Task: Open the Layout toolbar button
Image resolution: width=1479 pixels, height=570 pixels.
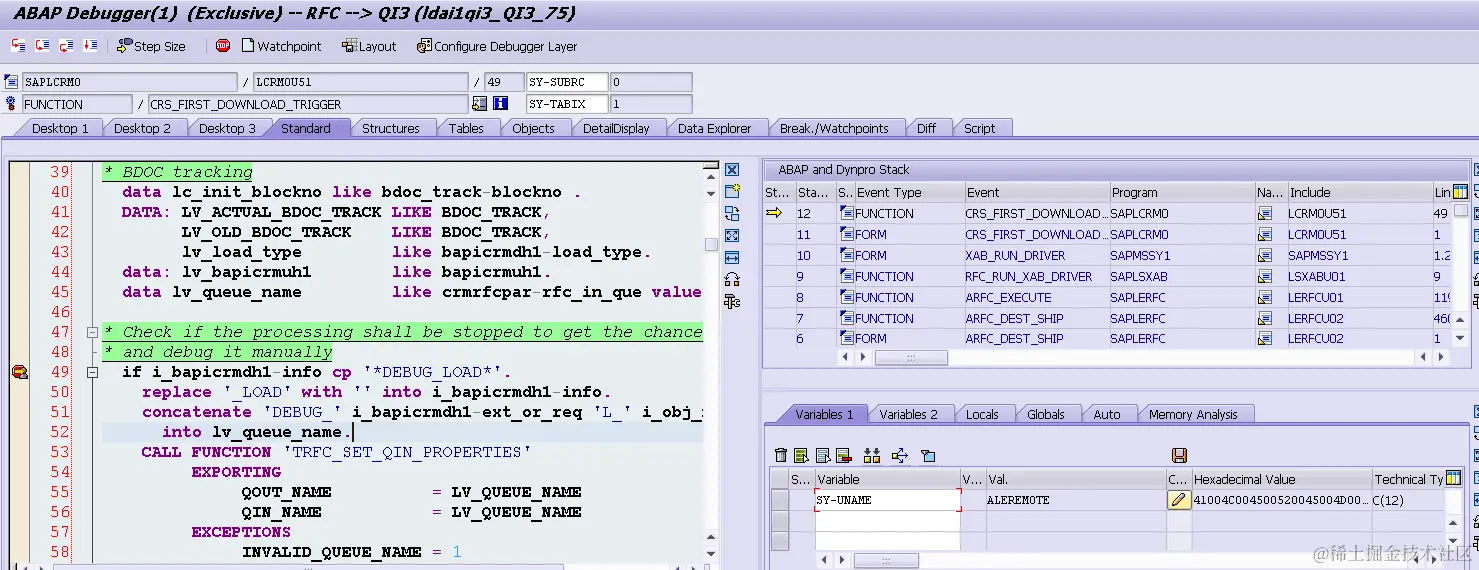Action: point(369,46)
